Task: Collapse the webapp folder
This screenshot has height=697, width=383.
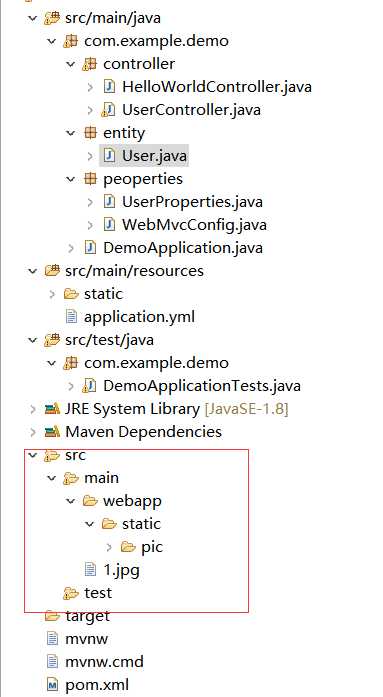Action: tap(71, 501)
